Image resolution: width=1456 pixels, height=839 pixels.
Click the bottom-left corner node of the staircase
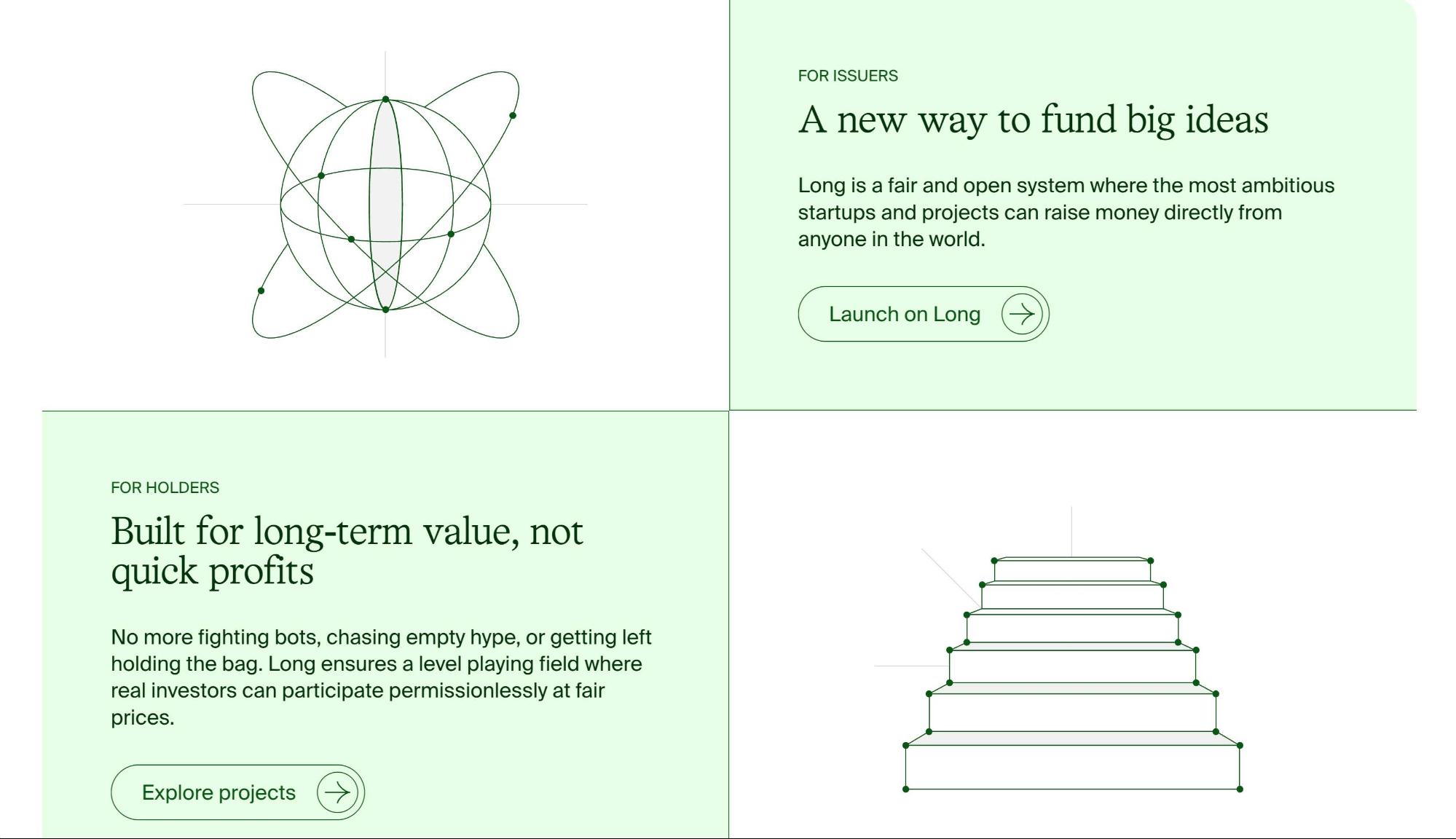tap(905, 789)
